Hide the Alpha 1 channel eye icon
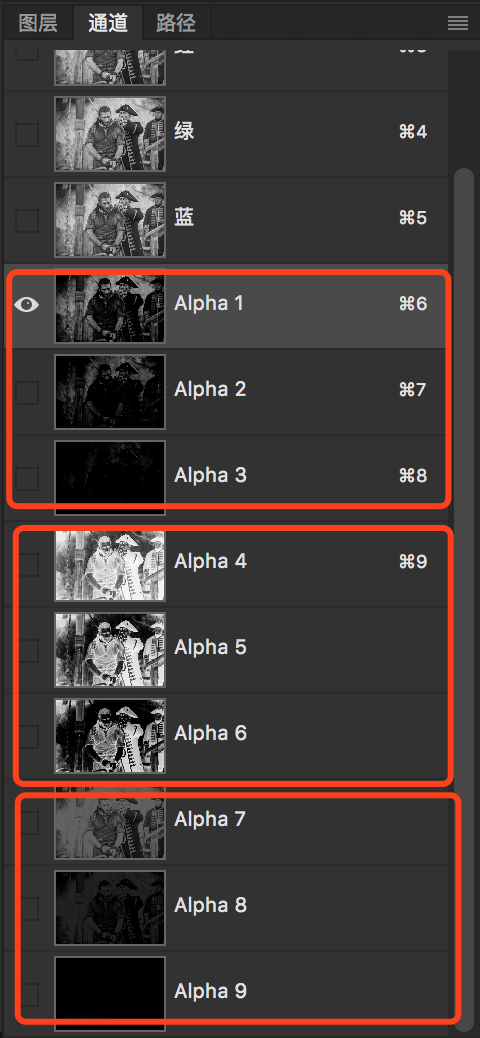 click(x=26, y=305)
